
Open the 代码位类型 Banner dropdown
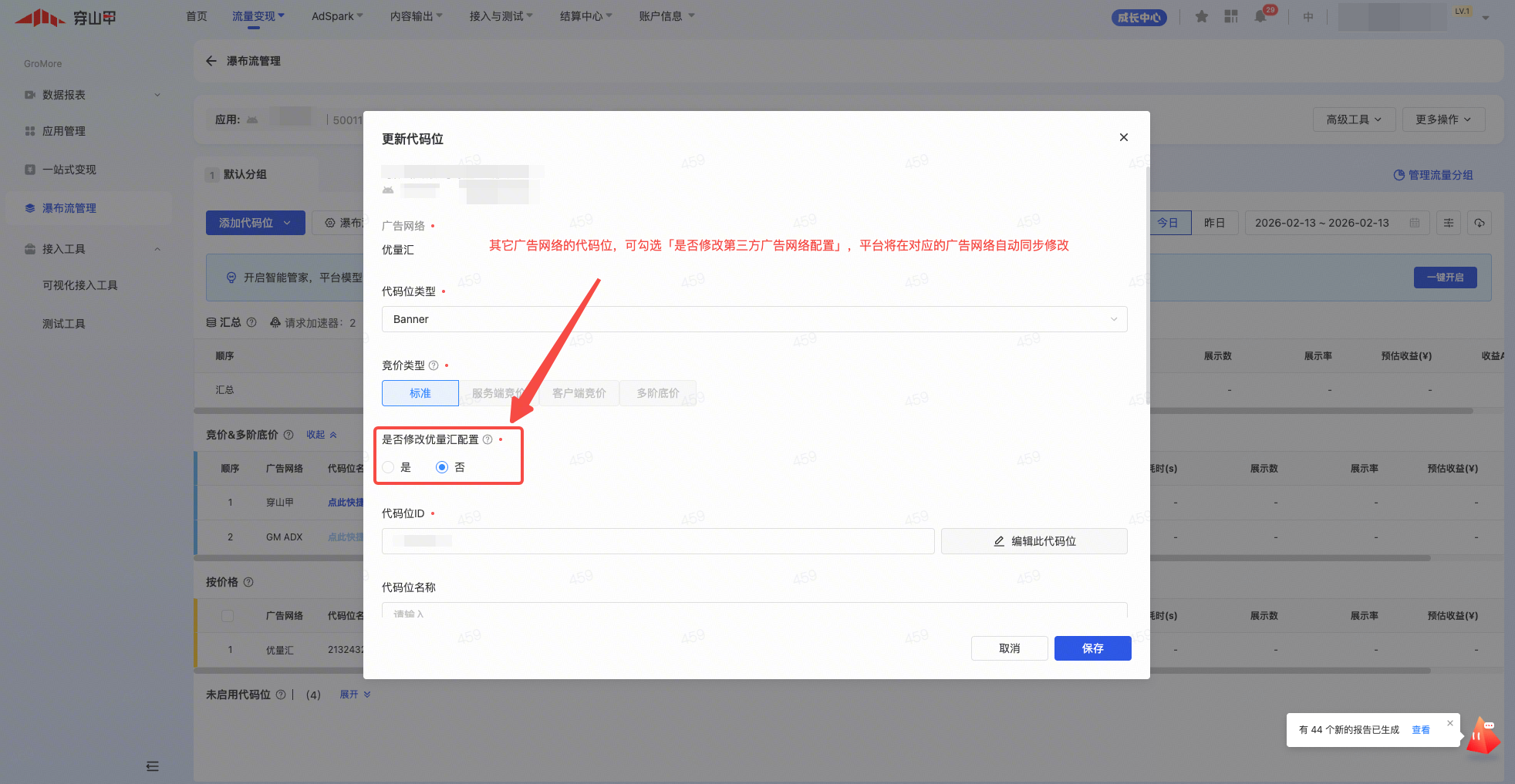point(754,319)
